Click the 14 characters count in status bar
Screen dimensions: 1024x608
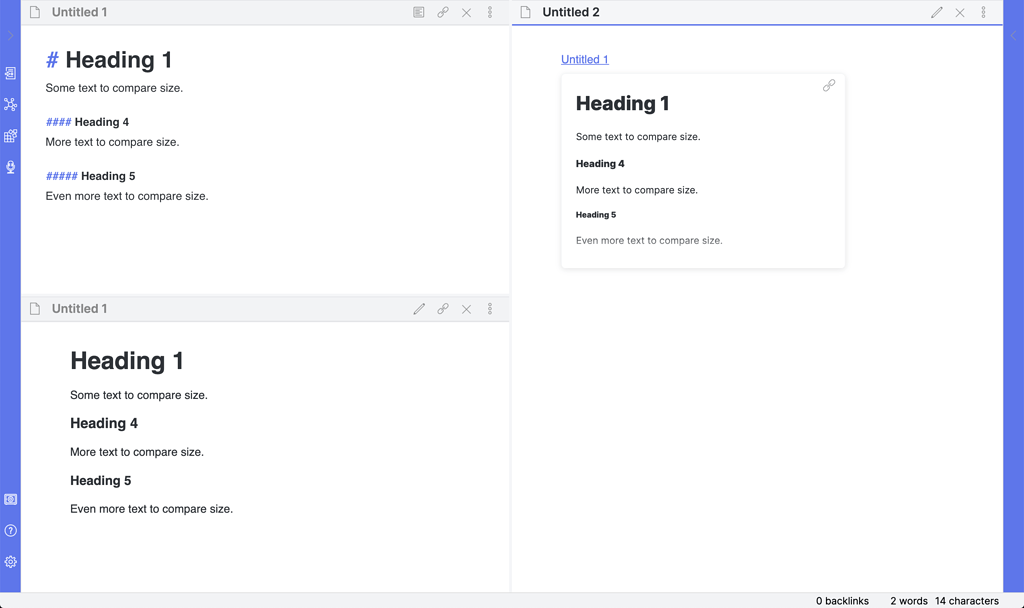tap(967, 601)
